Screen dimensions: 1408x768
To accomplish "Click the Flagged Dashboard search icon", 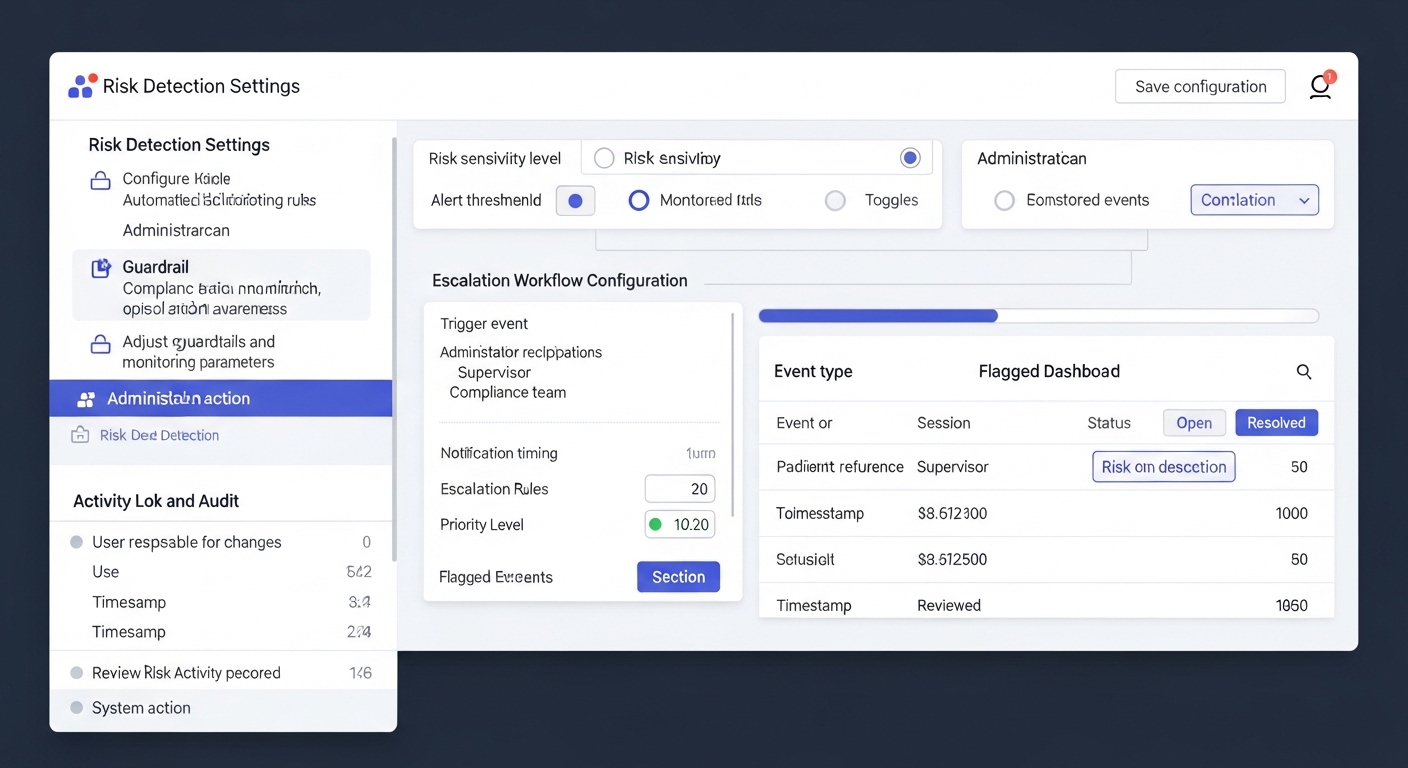I will click(1304, 372).
